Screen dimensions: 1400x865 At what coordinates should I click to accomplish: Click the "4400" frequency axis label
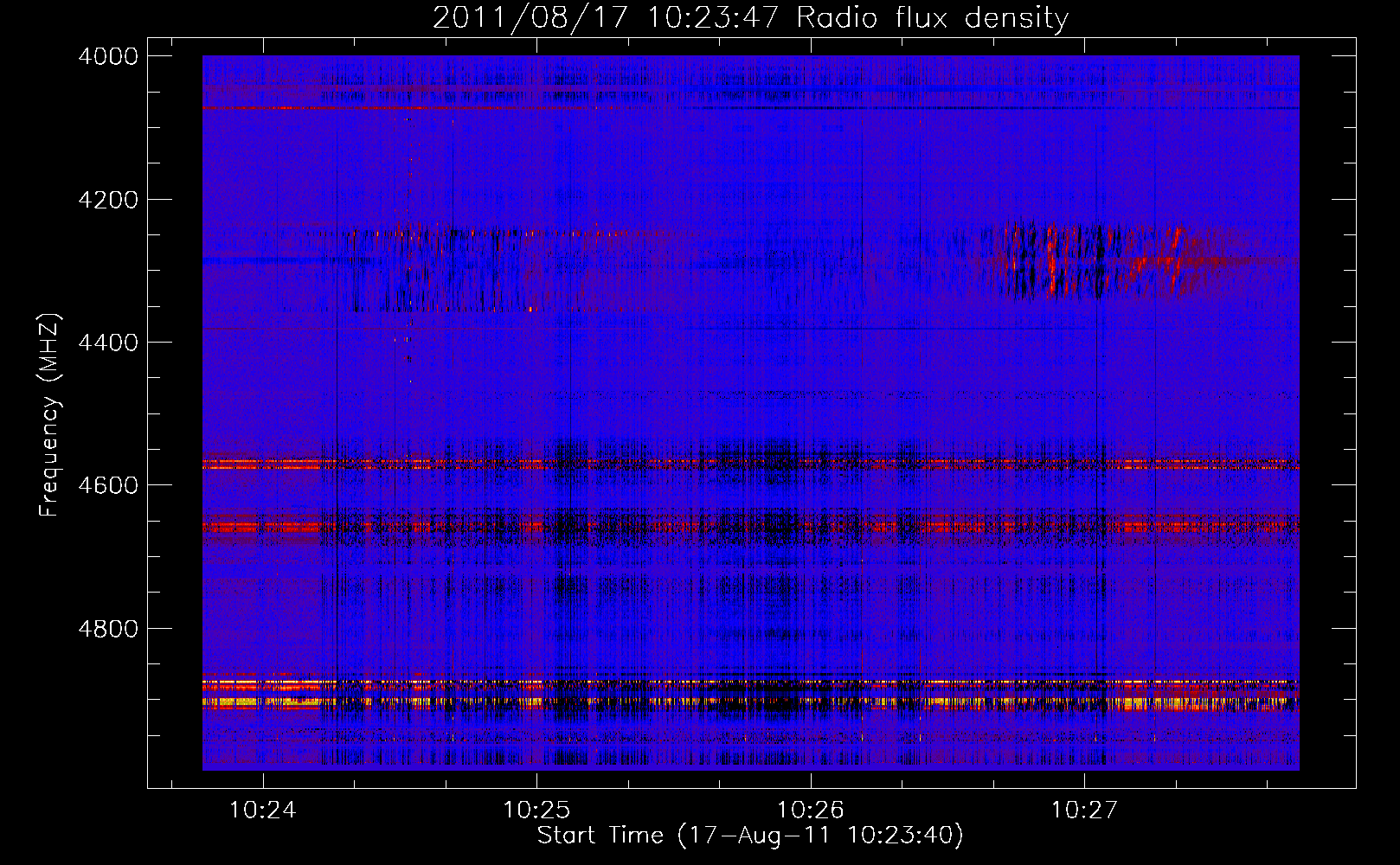click(x=108, y=343)
